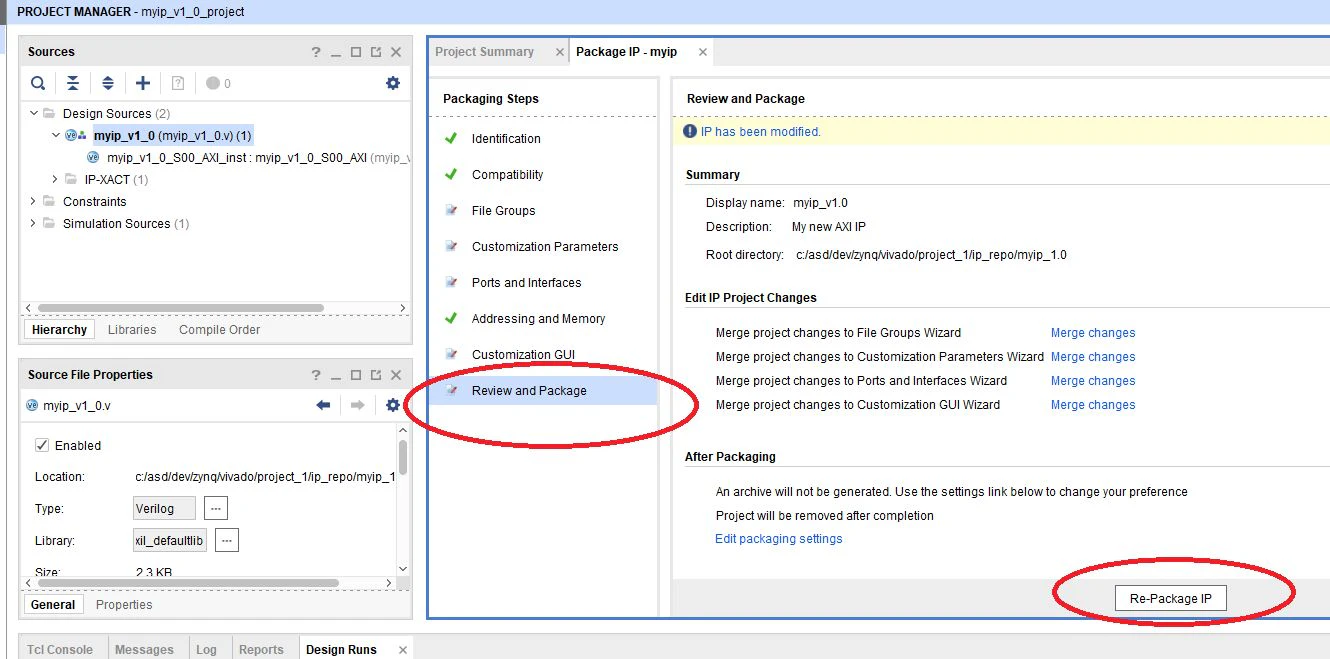Image resolution: width=1330 pixels, height=659 pixels.
Task: Select the Customization Parameters packaging step
Action: pyautogui.click(x=545, y=247)
